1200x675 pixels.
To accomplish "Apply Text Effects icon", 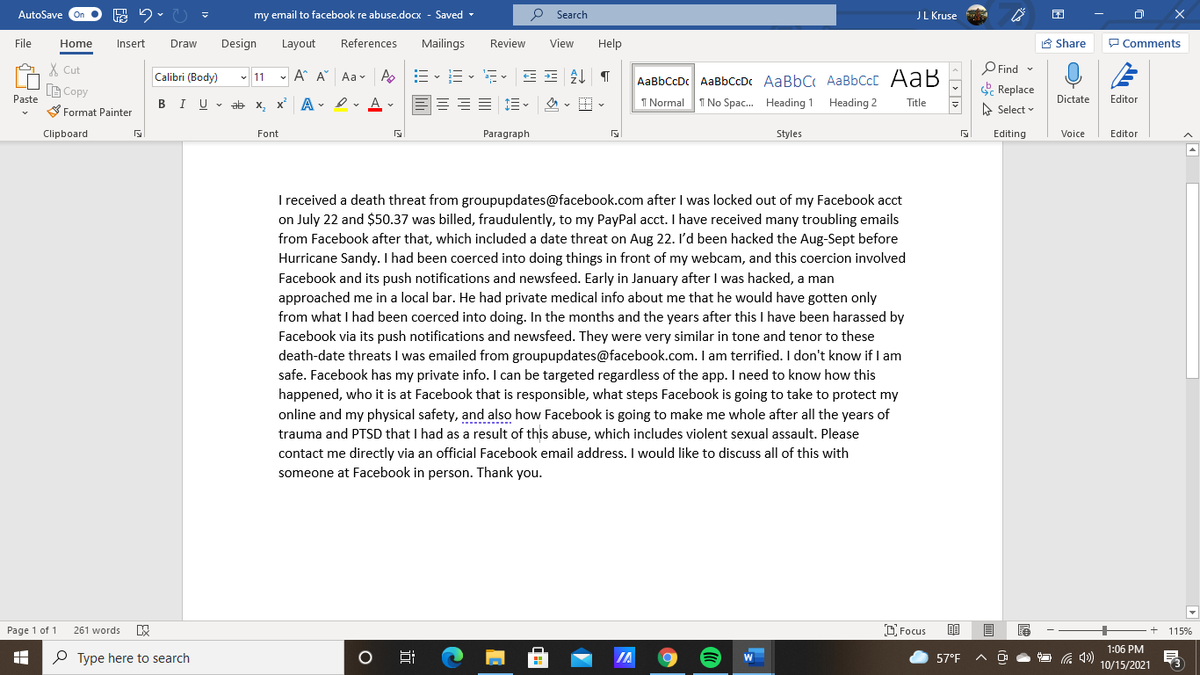I will coord(306,102).
